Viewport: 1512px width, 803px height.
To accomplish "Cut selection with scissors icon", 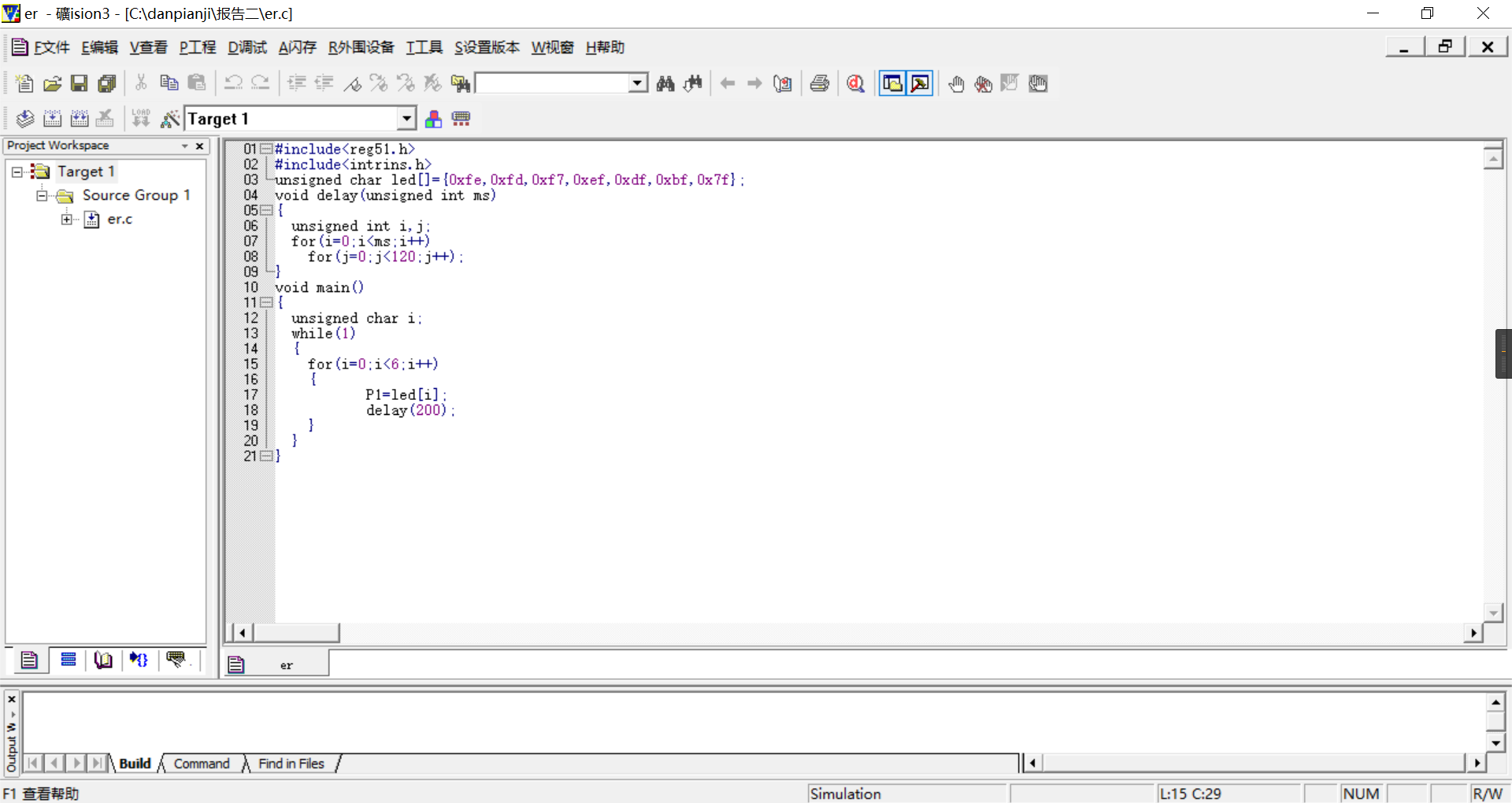I will click(x=142, y=83).
